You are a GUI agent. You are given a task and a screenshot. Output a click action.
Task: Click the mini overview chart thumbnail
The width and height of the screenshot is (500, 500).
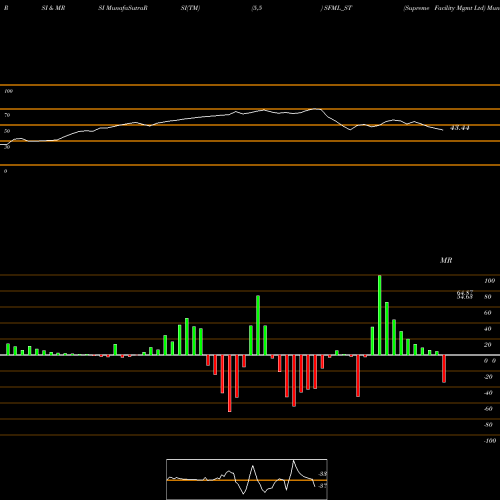click(x=247, y=479)
